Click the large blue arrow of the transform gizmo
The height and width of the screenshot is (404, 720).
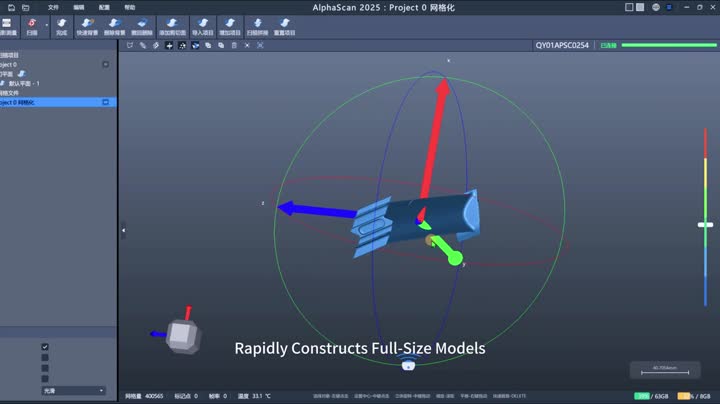[x=317, y=210]
